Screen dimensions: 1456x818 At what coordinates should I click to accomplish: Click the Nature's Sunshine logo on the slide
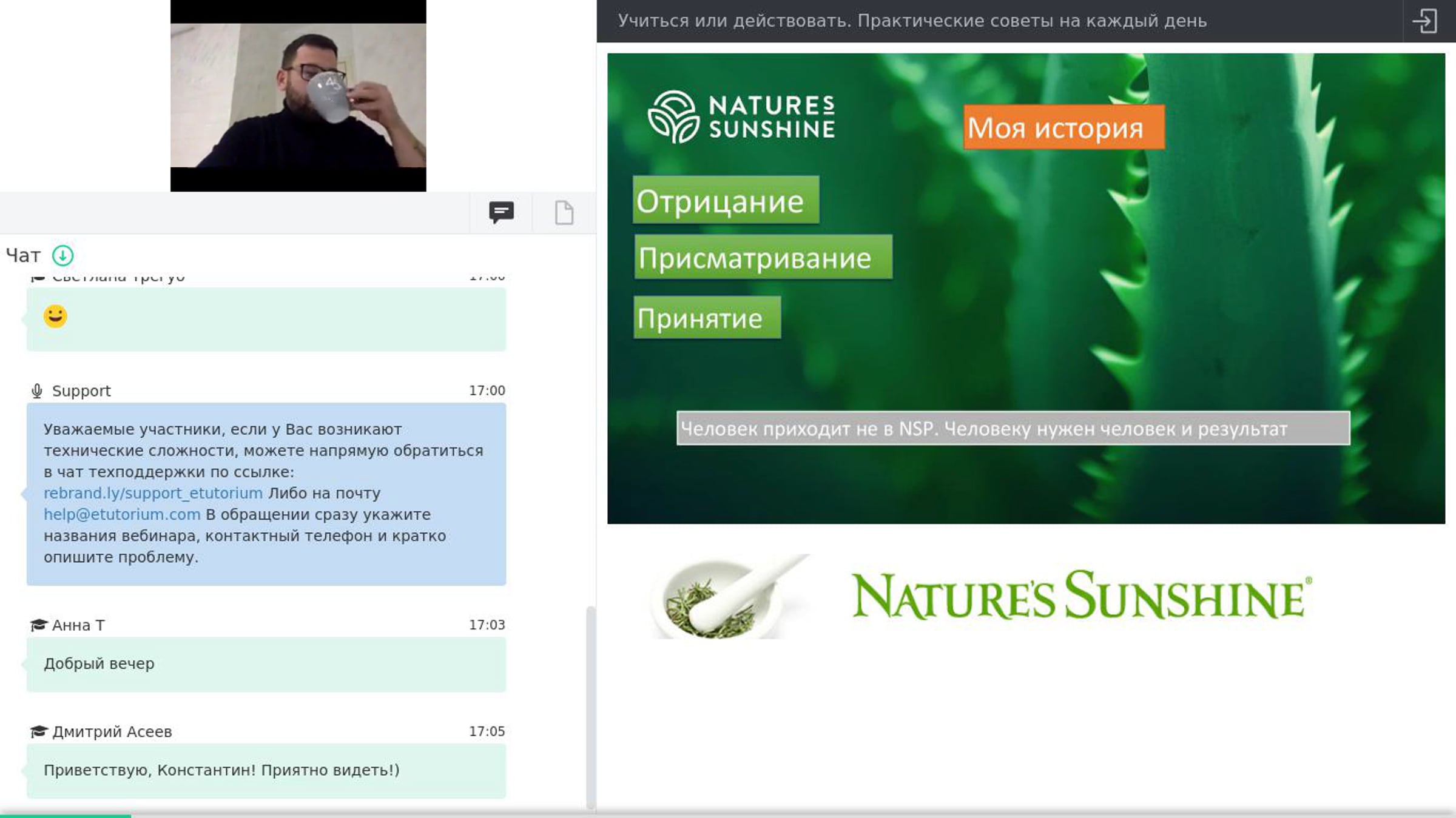coord(741,117)
